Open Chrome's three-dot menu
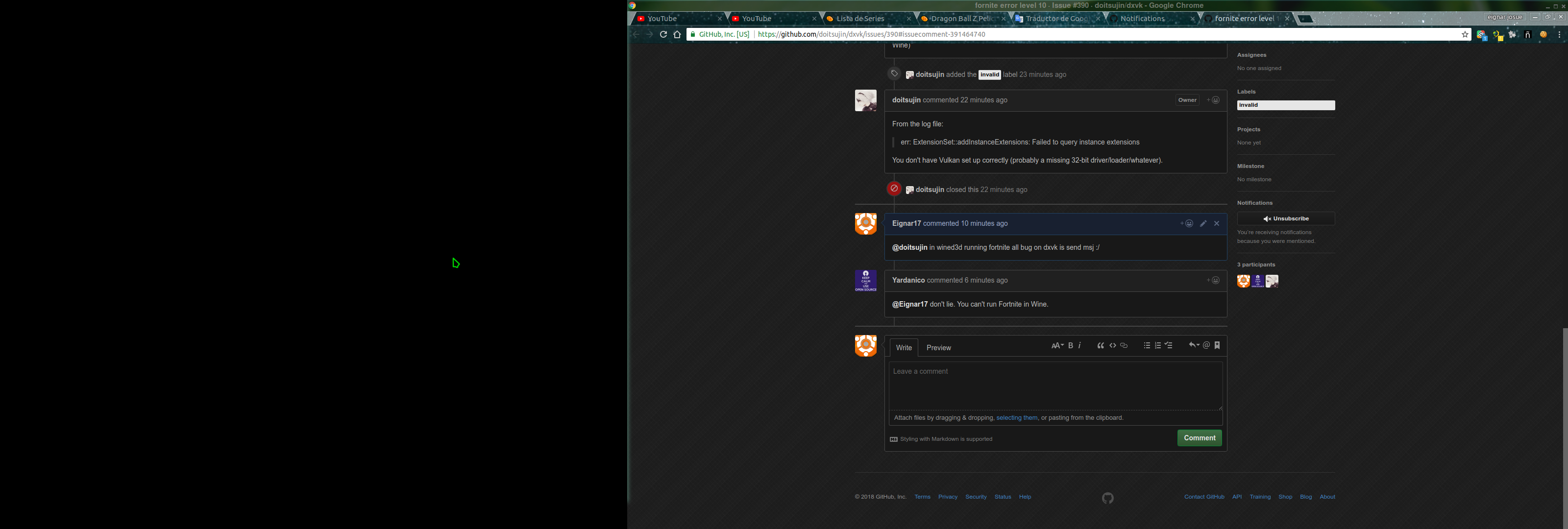 [x=1559, y=35]
